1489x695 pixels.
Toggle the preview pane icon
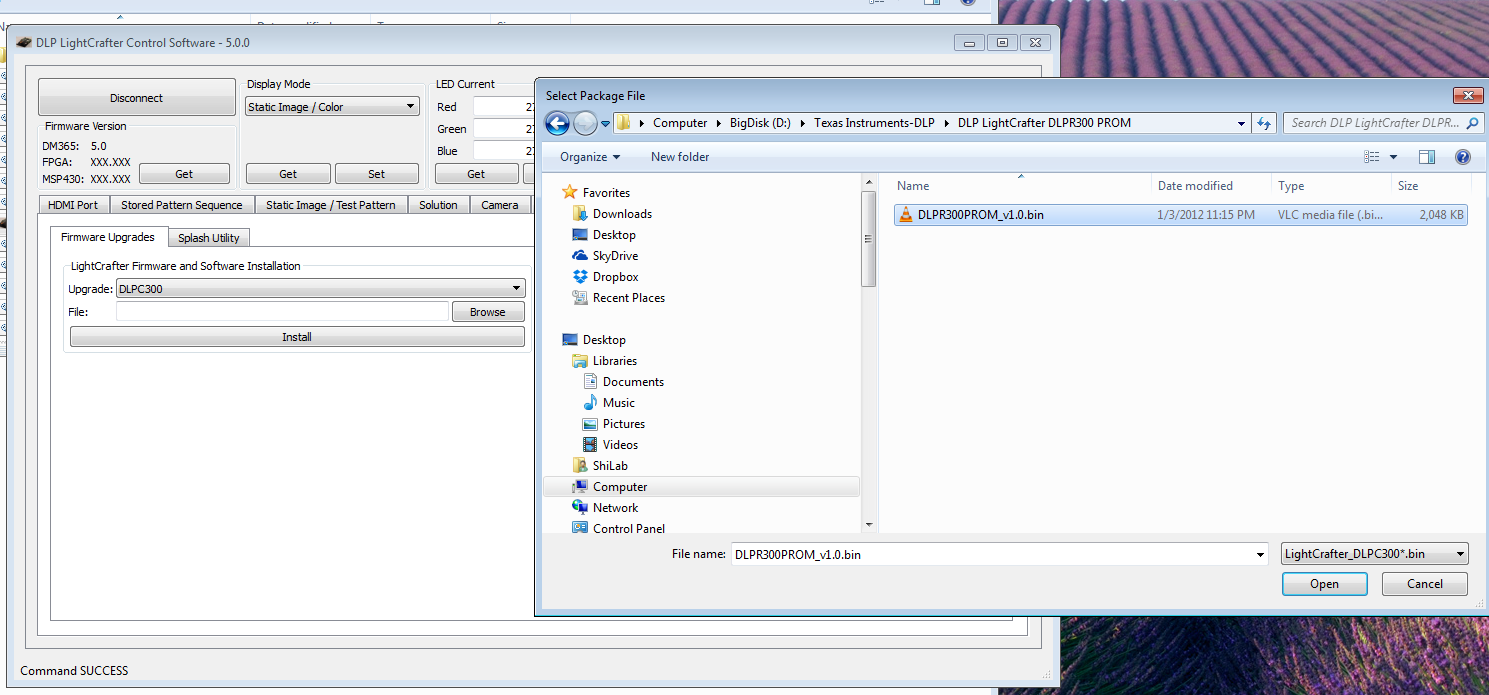click(x=1427, y=157)
